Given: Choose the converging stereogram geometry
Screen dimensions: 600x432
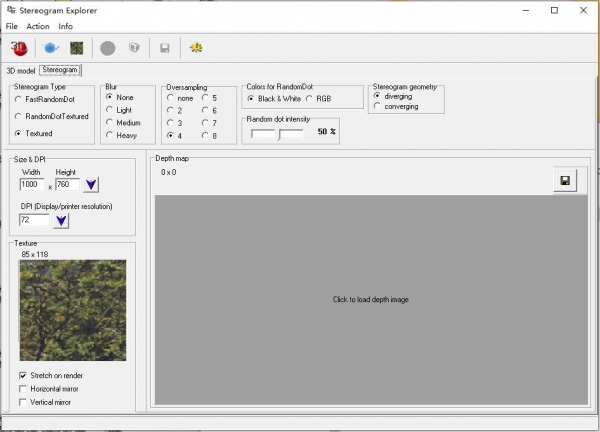Looking at the screenshot, I should [x=377, y=106].
